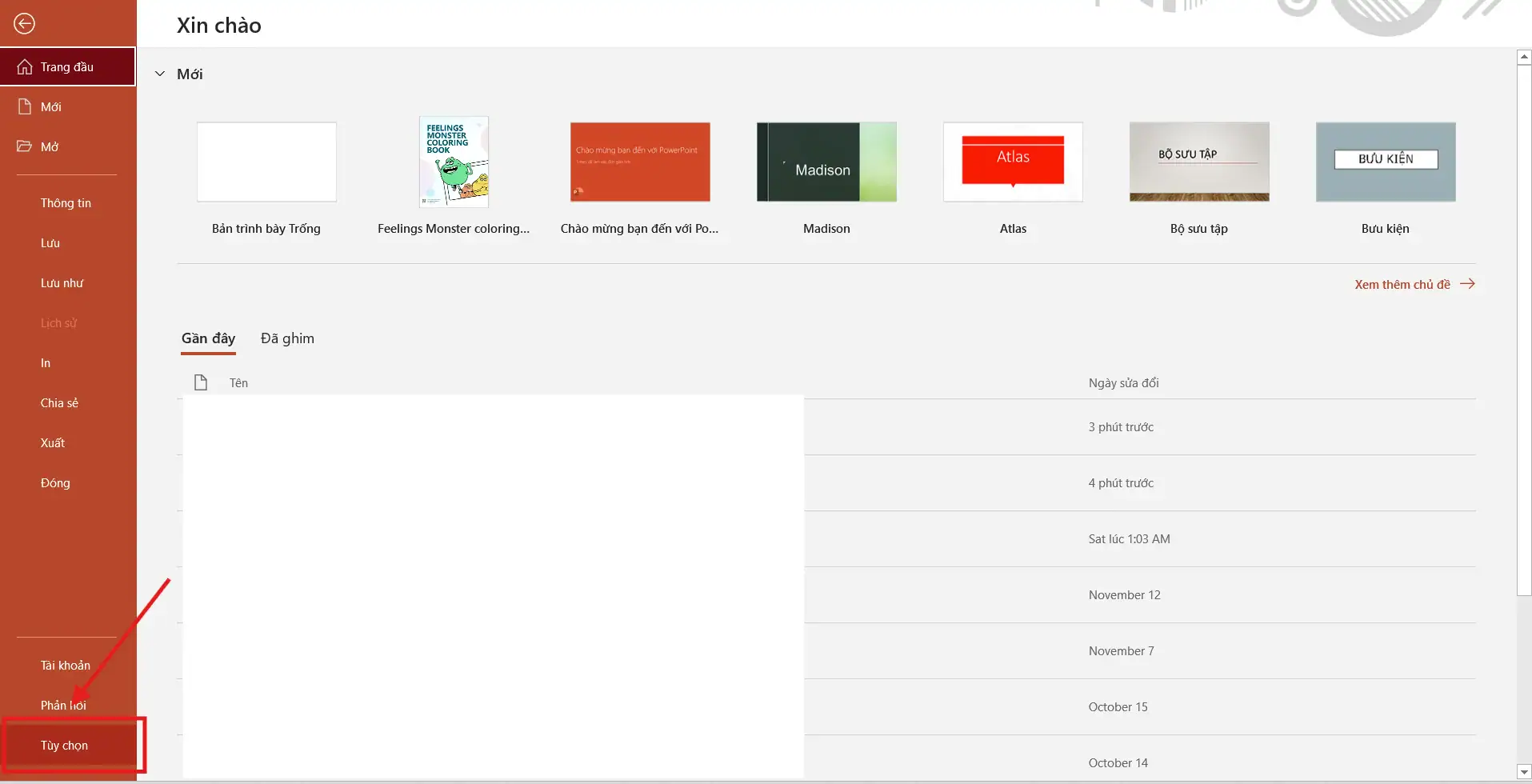The width and height of the screenshot is (1532, 784).
Task: Click the Mới new document icon
Action: click(25, 106)
